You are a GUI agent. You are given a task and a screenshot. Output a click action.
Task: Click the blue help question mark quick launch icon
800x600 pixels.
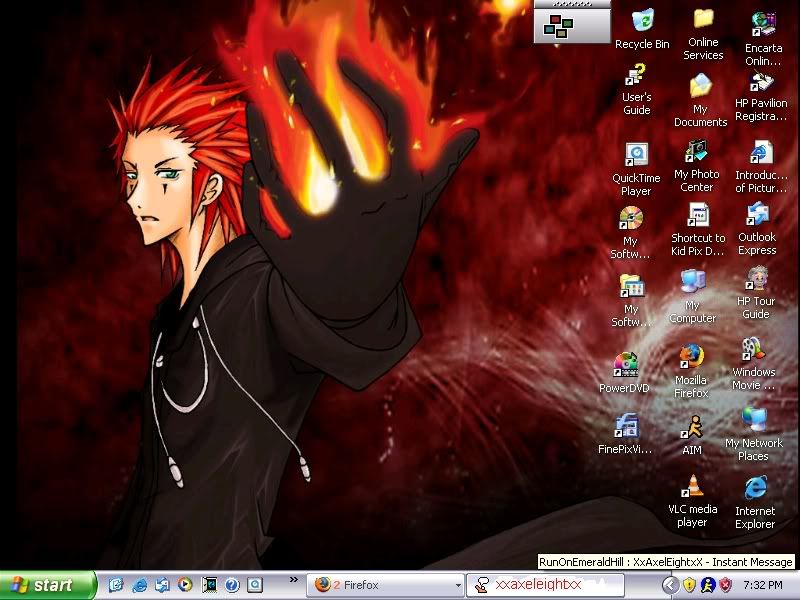click(x=232, y=585)
